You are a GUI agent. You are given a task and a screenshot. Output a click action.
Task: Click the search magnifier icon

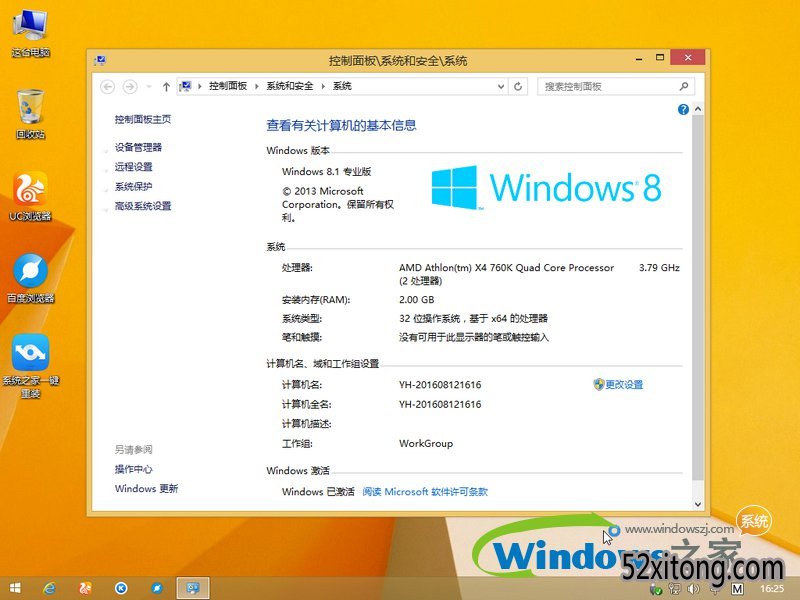[x=684, y=86]
